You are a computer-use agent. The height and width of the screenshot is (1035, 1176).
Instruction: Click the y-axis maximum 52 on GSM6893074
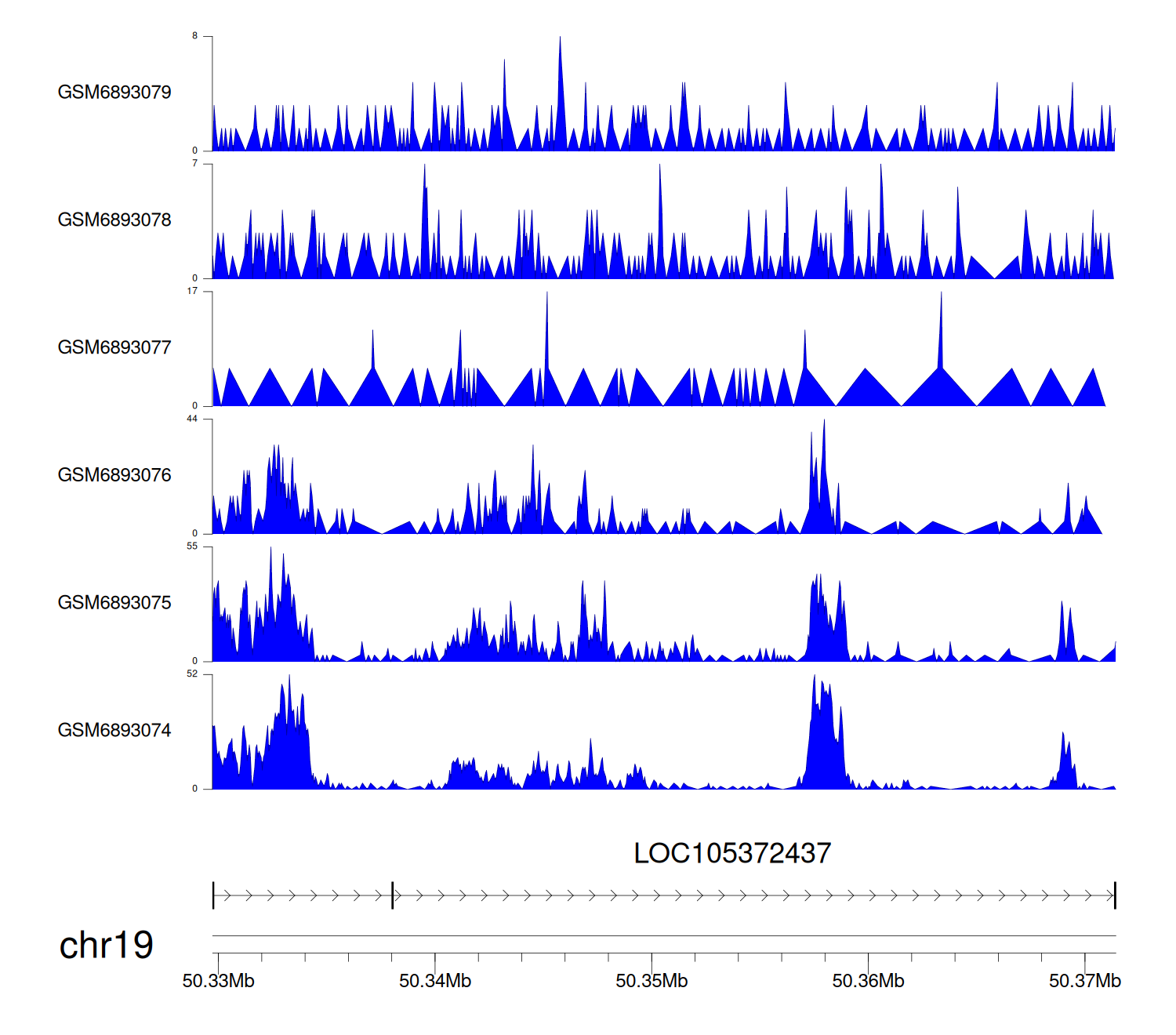(x=192, y=674)
